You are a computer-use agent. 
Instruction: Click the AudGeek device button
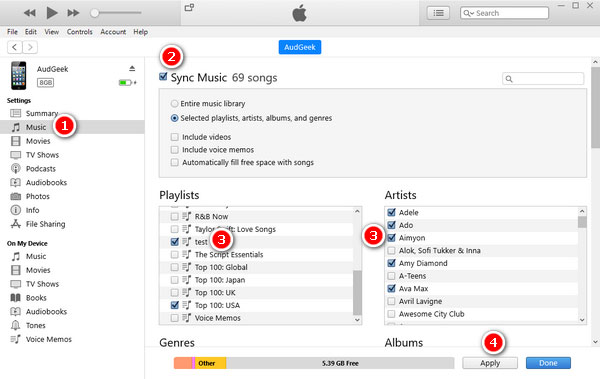click(x=300, y=47)
